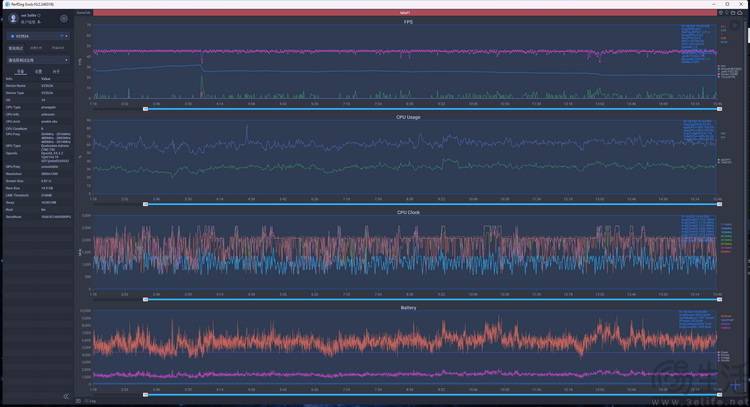Select the underlined info tab above the Info table
Viewport: 750px width, 407px height.
[20, 71]
